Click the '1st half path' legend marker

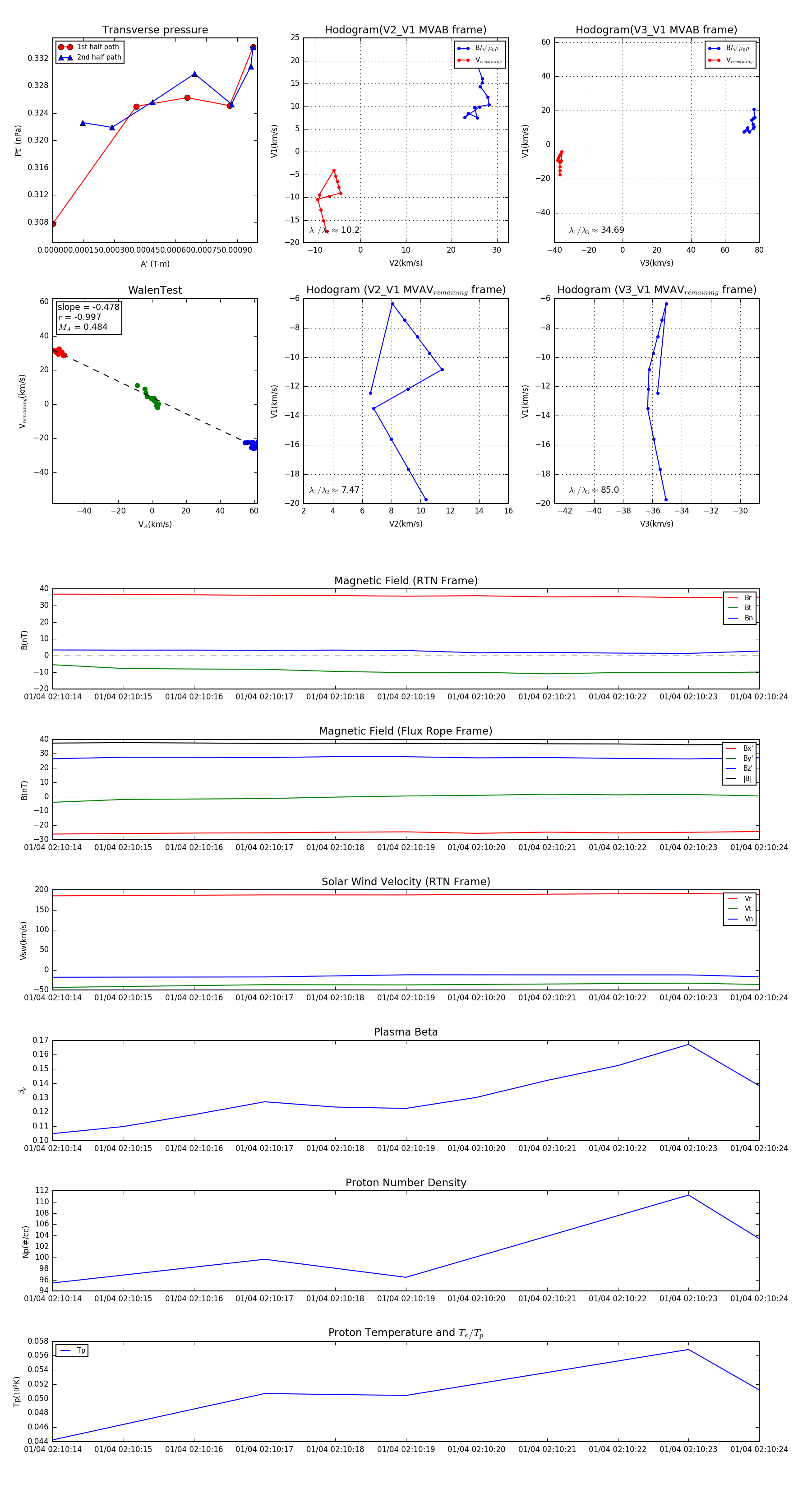[65, 47]
